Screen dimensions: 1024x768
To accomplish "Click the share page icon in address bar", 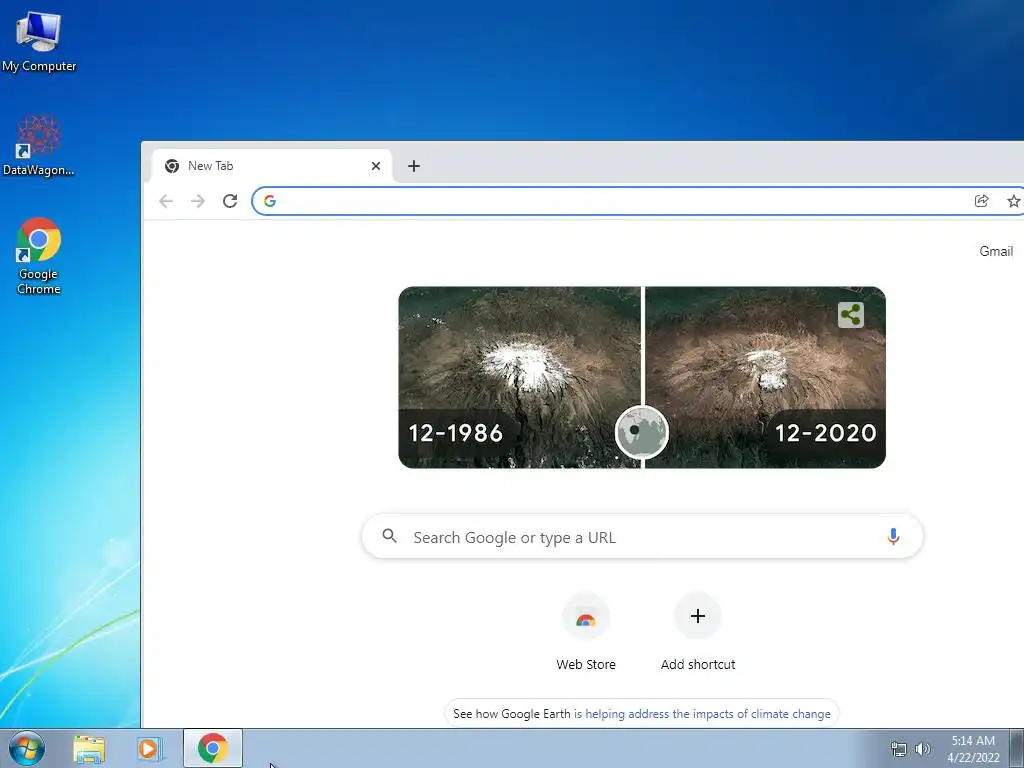I will coord(981,201).
